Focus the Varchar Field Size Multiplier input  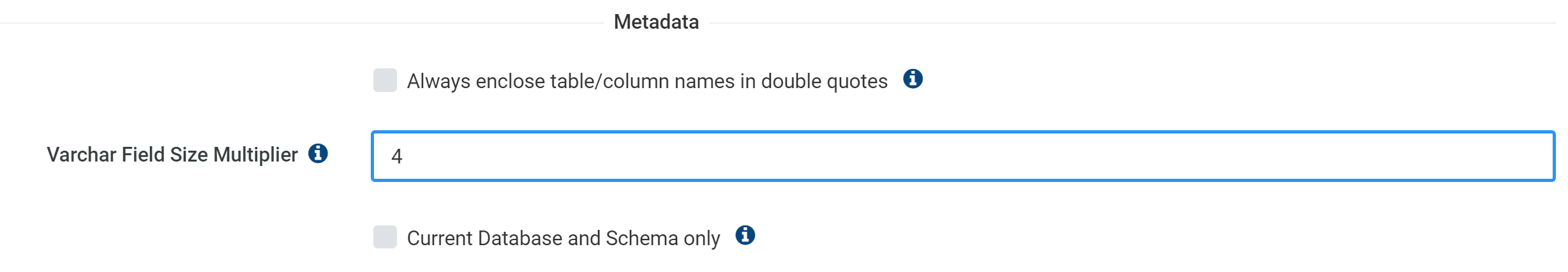[x=963, y=156]
